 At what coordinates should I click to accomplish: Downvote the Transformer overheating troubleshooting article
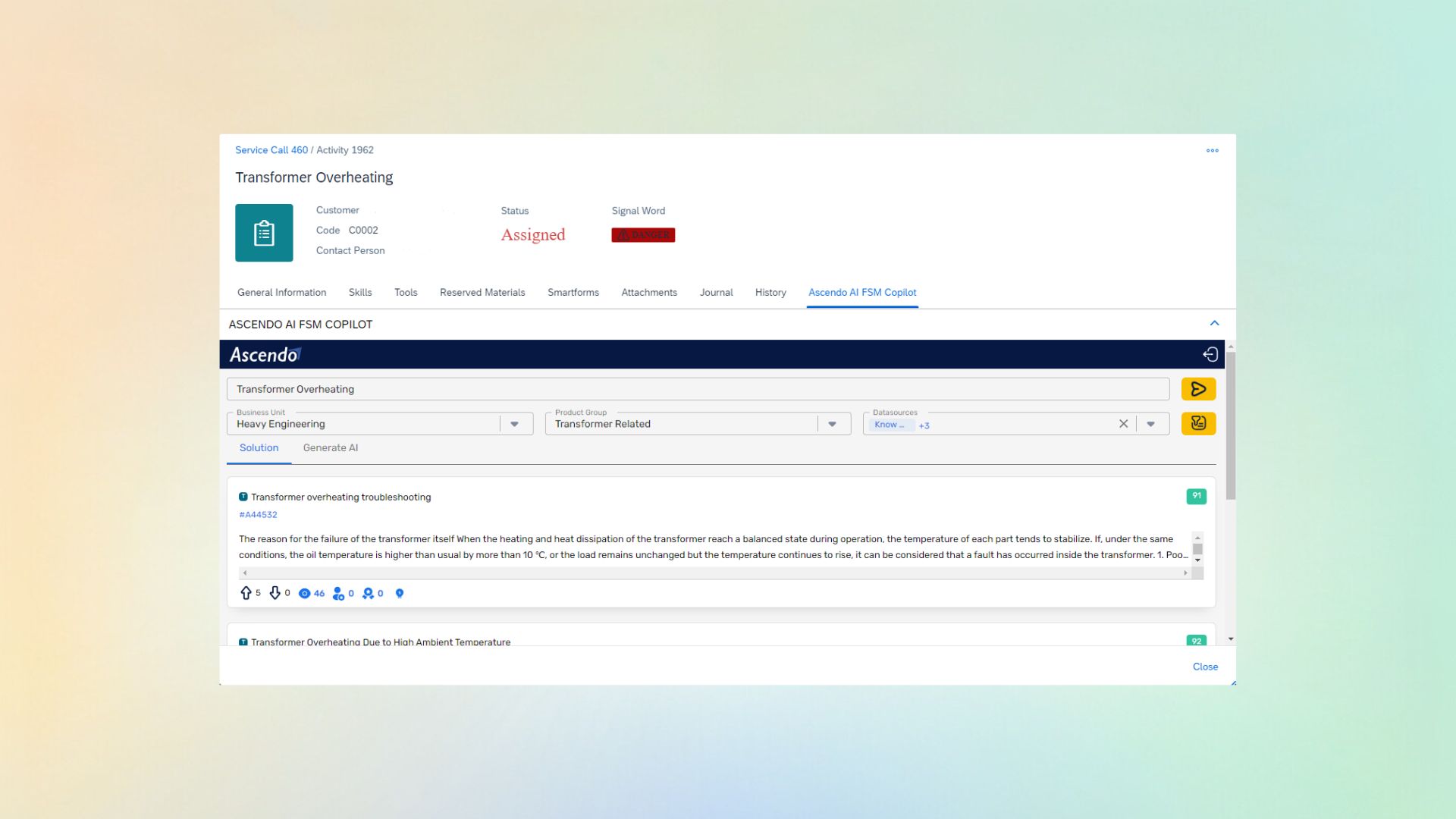tap(275, 593)
